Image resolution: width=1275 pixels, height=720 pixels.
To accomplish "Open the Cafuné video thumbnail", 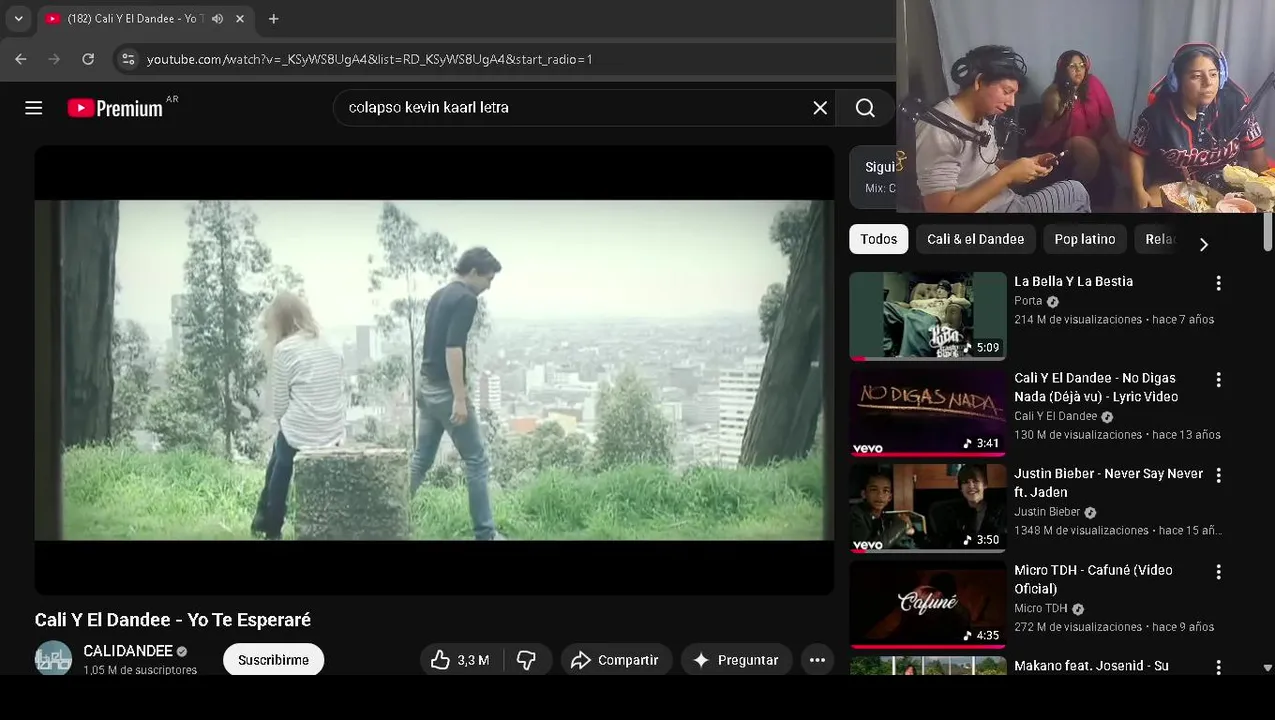I will [928, 604].
